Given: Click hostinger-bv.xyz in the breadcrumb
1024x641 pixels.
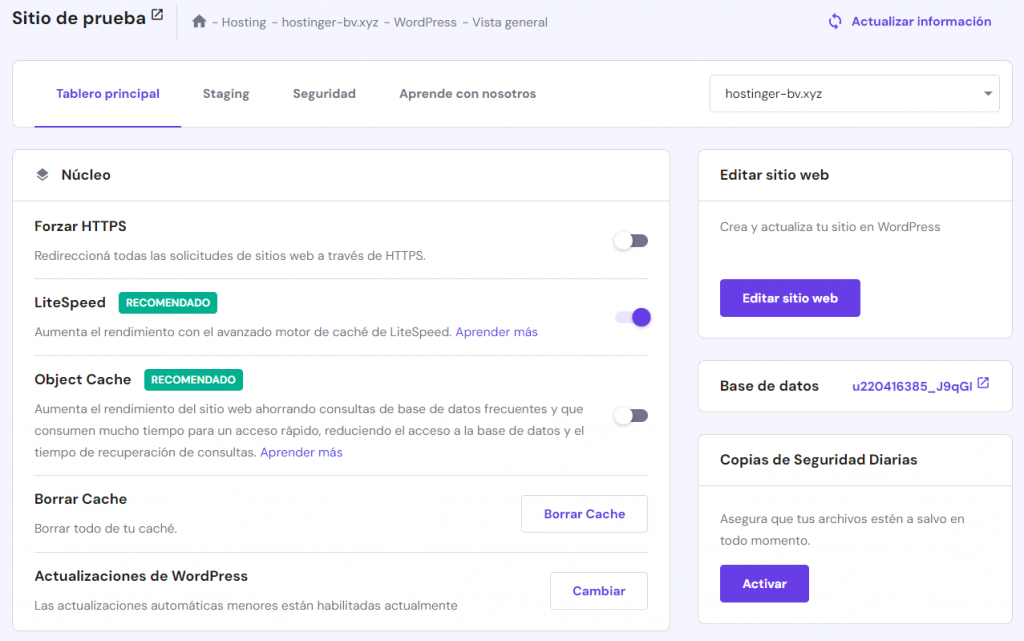Looking at the screenshot, I should pos(330,22).
